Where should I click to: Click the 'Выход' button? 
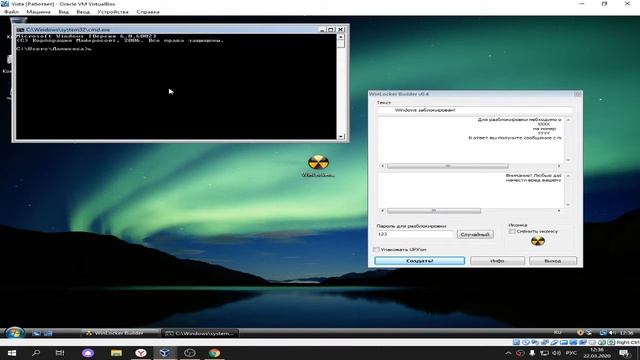coord(553,260)
